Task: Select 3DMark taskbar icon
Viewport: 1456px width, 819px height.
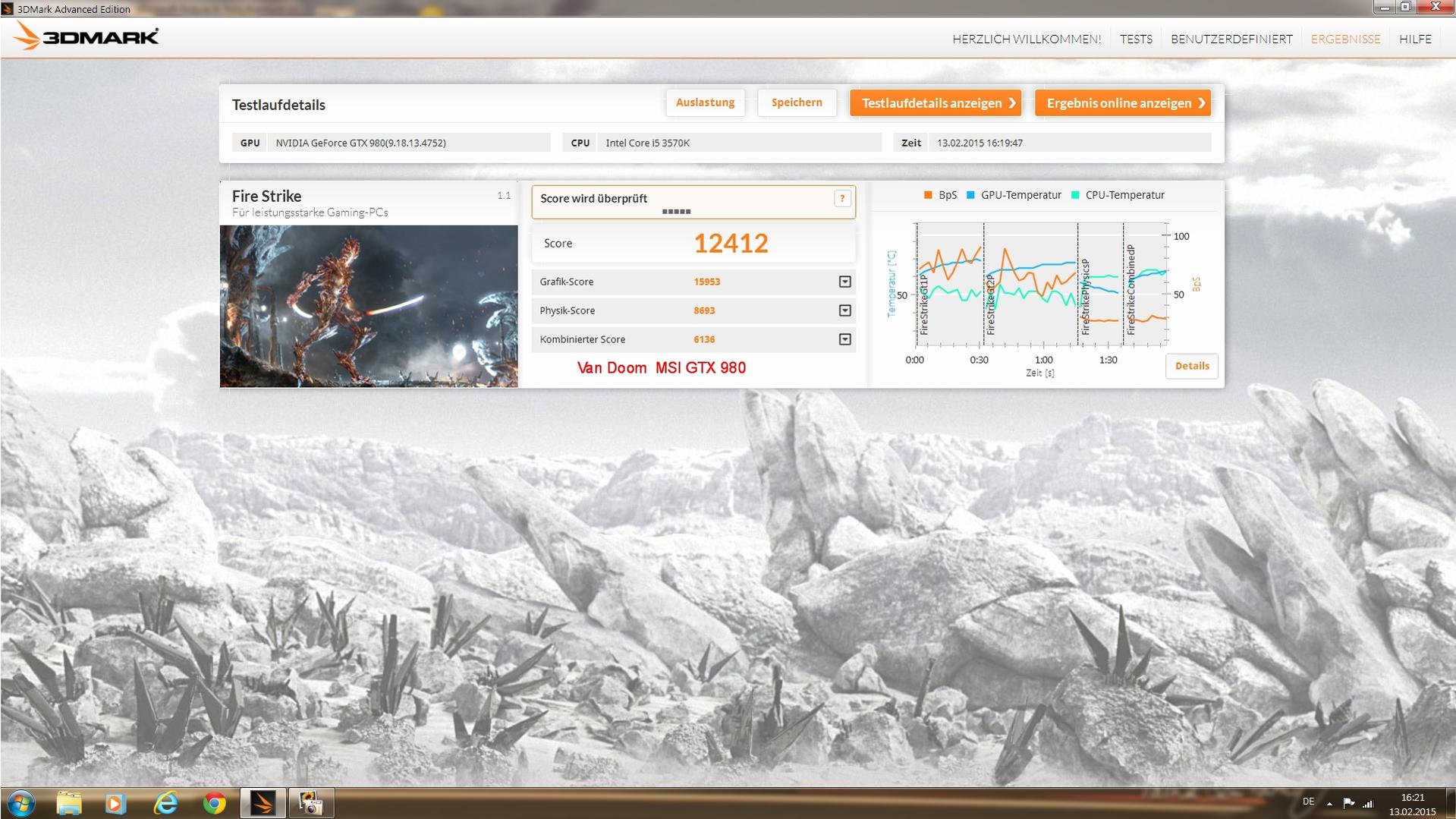Action: pos(263,803)
